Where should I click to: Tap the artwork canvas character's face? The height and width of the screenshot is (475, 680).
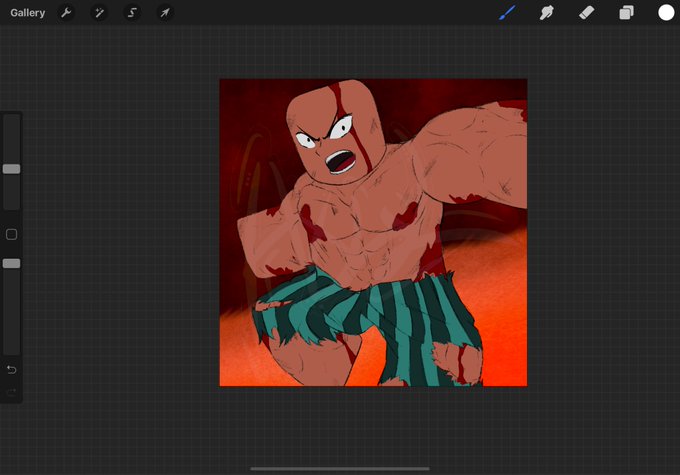pos(335,133)
